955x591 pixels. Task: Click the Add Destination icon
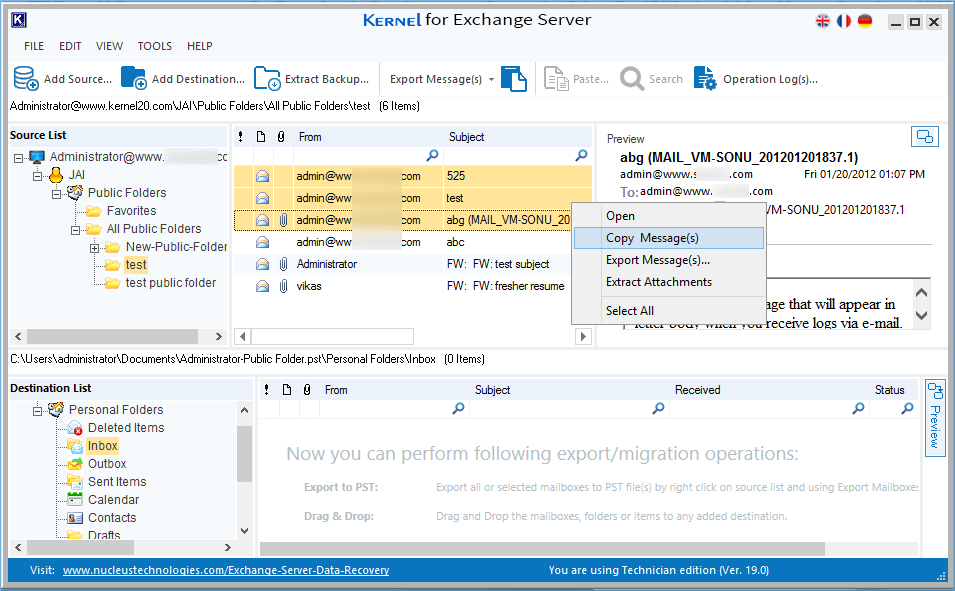[133, 79]
